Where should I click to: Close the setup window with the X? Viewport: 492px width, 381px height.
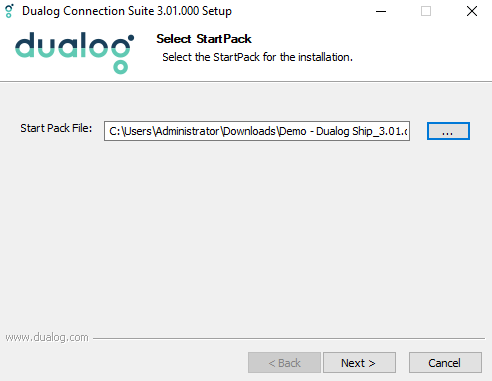point(472,11)
